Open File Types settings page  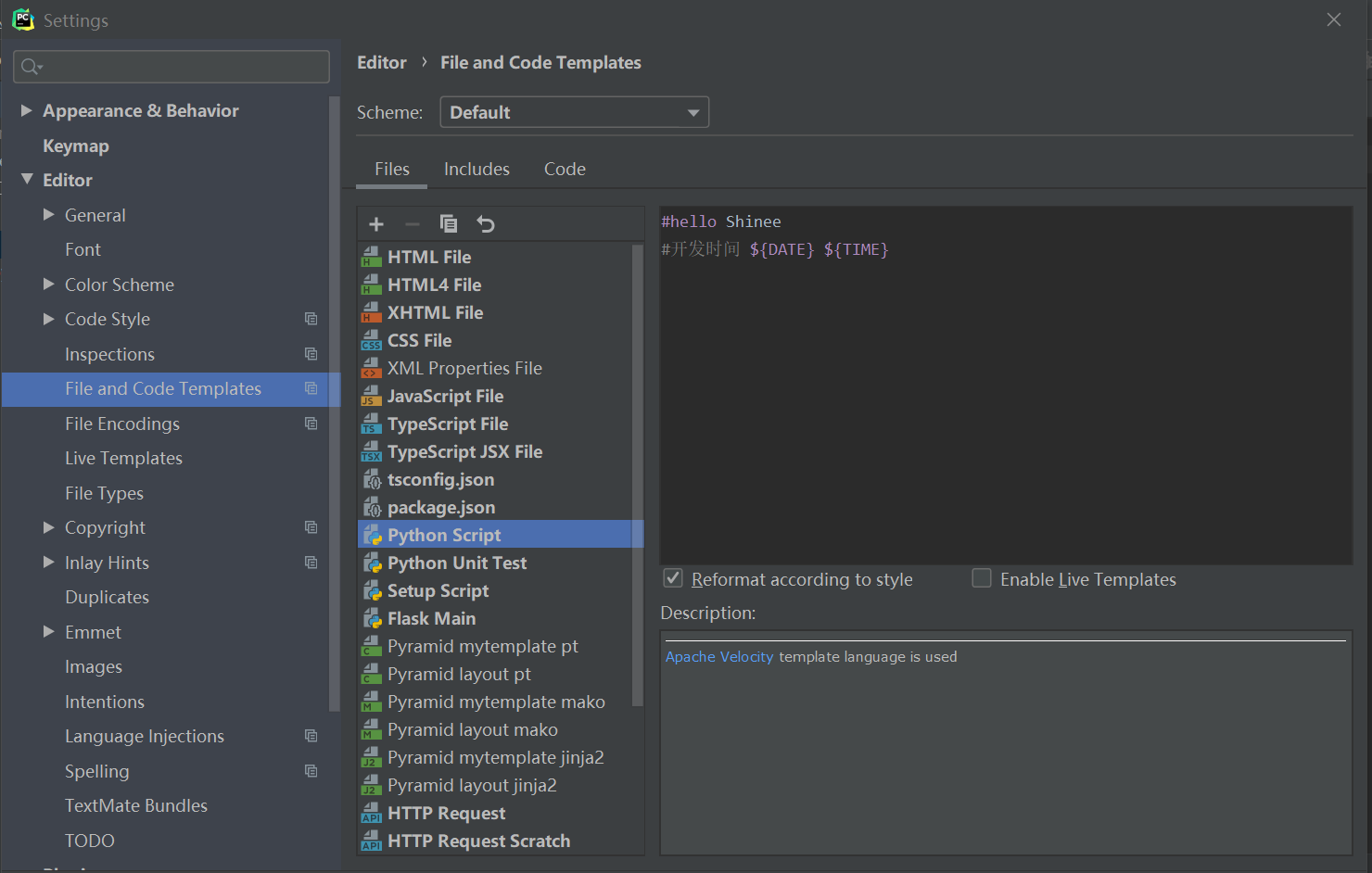point(104,493)
